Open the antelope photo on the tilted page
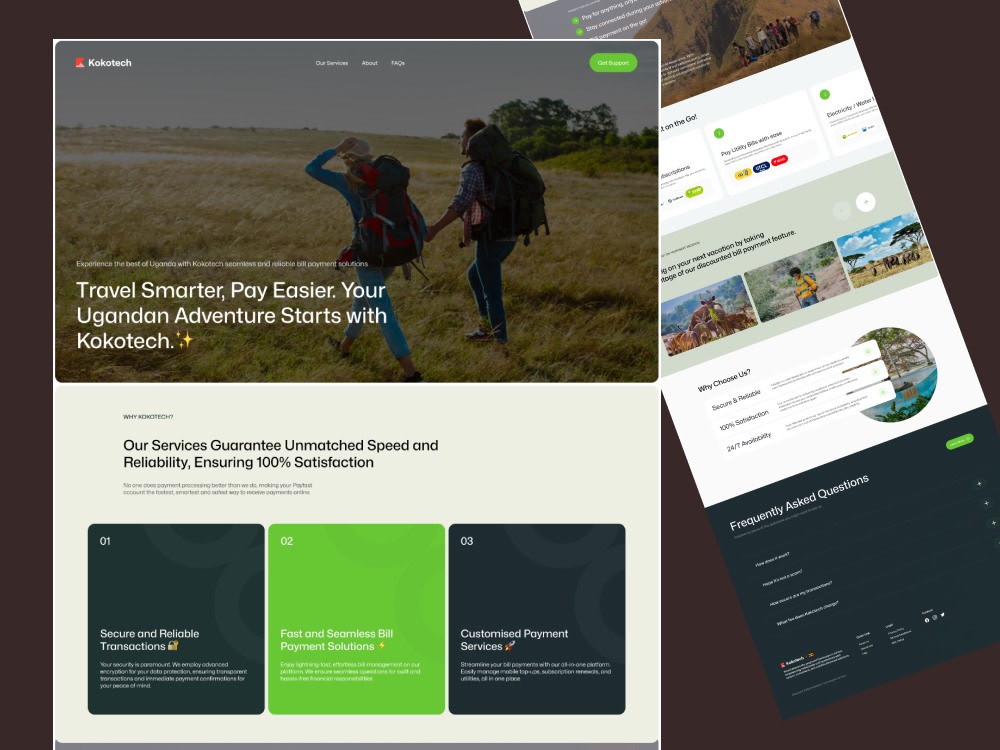This screenshot has width=1000, height=750. (708, 315)
